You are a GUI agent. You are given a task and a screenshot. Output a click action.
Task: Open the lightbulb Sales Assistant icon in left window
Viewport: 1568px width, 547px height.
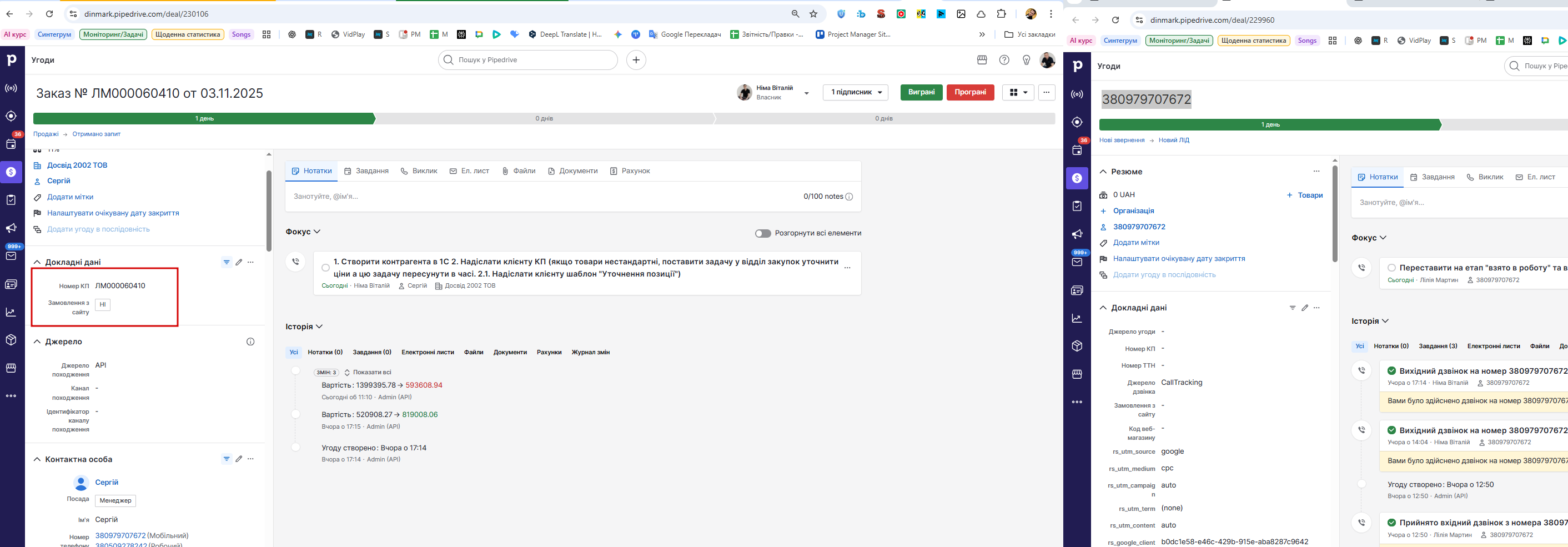point(1026,59)
